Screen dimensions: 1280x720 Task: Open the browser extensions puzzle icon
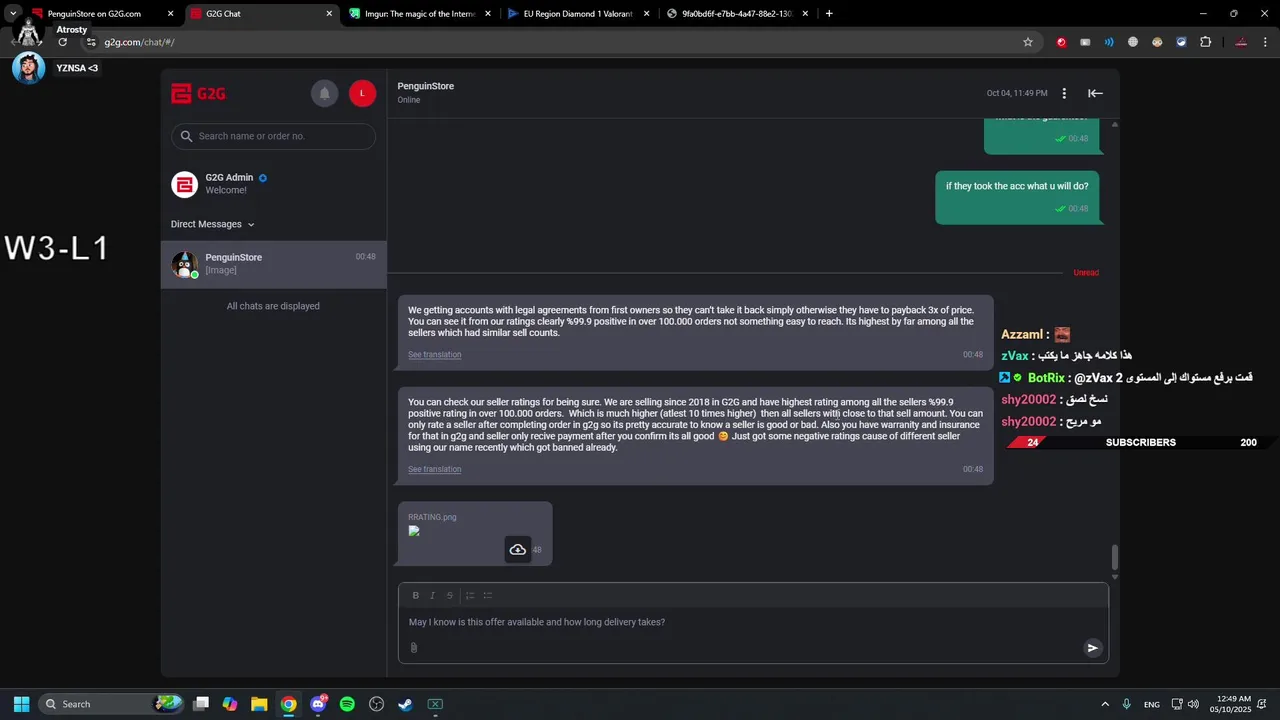click(1205, 42)
